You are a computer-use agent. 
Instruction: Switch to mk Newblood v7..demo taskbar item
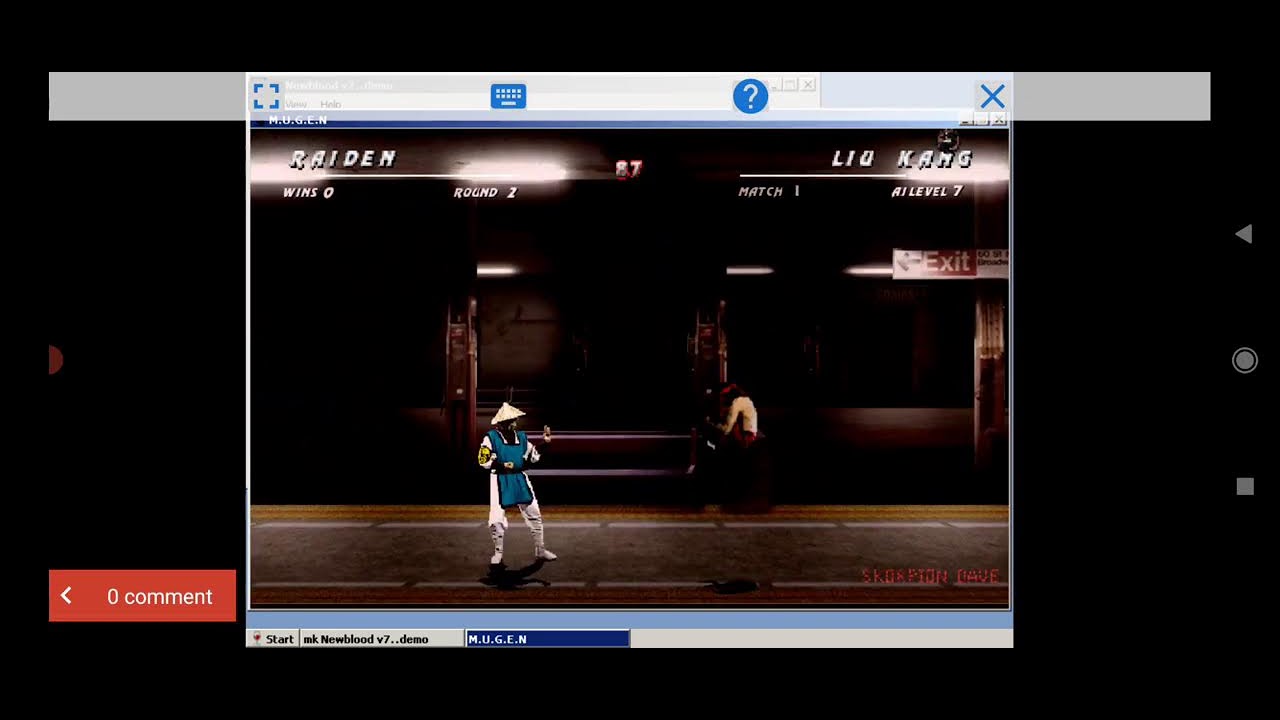point(382,639)
